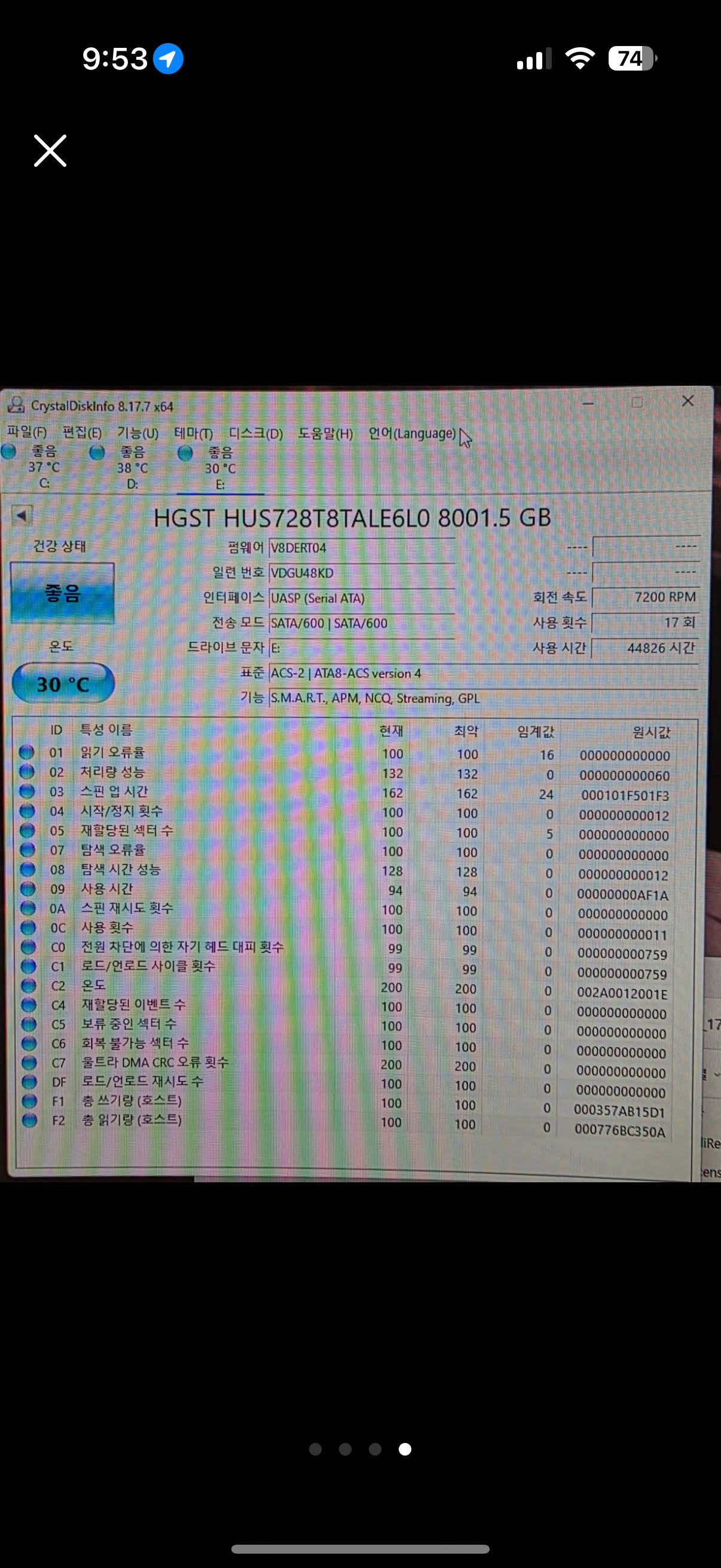Select drive E: health status icon
This screenshot has width=721, height=1568.
pos(185,453)
